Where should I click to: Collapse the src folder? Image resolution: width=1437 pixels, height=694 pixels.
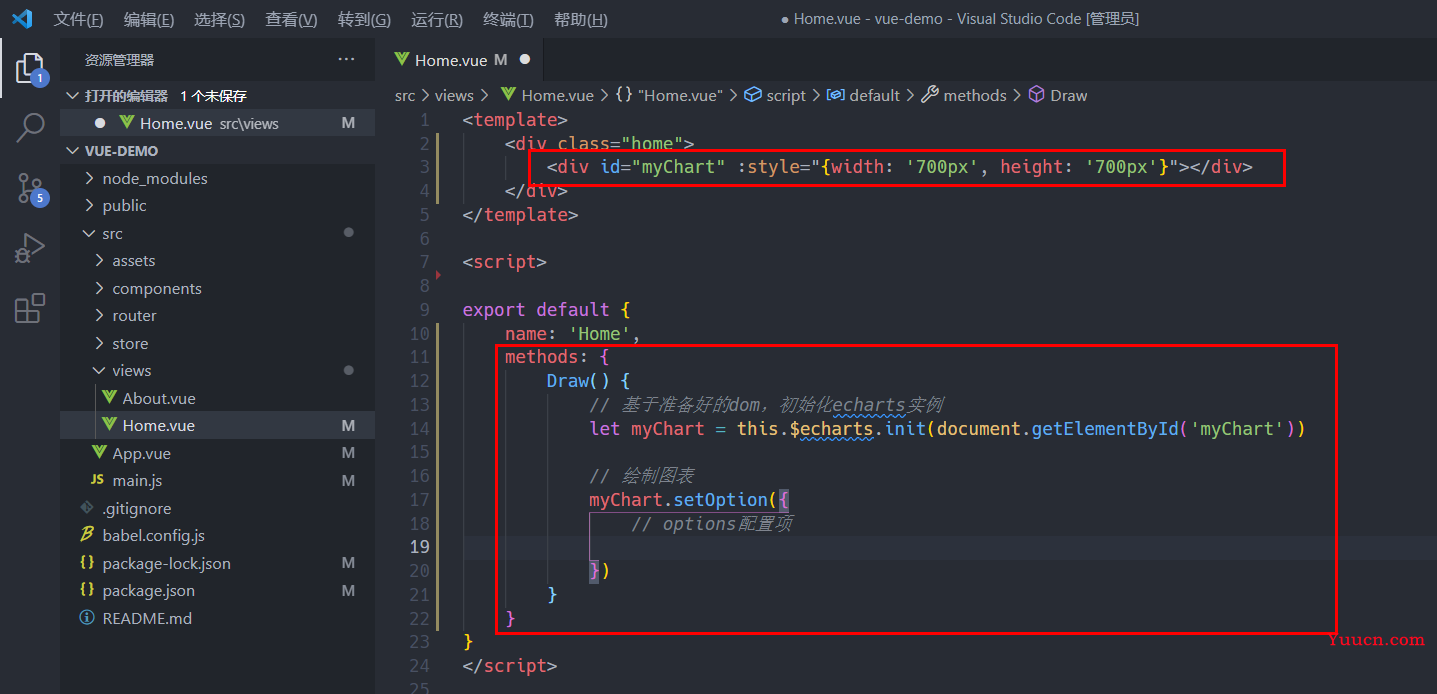(x=90, y=233)
